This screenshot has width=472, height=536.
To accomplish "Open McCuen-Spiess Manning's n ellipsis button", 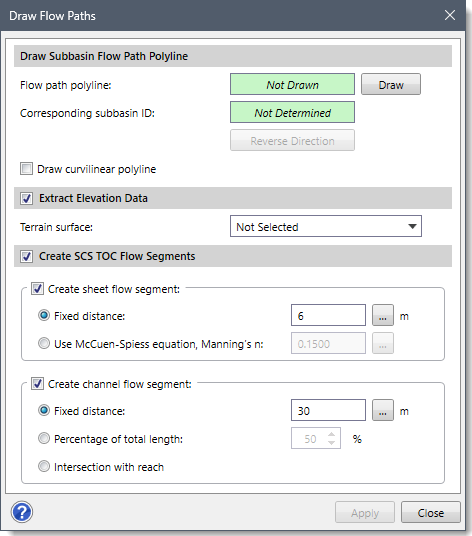I will [383, 343].
